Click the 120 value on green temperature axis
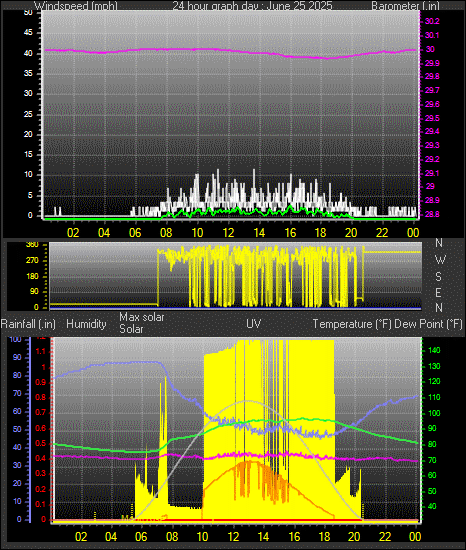Image resolution: width=466 pixels, height=550 pixels. (x=434, y=381)
